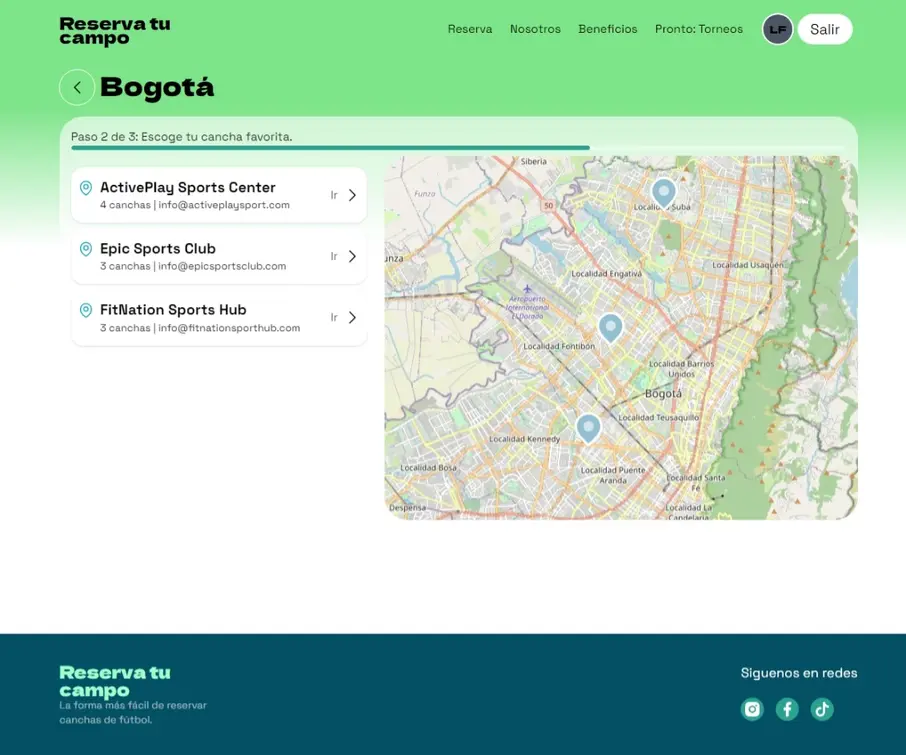The width and height of the screenshot is (906, 755).
Task: Click the info@fitnationsporthub.com text
Action: point(229,328)
